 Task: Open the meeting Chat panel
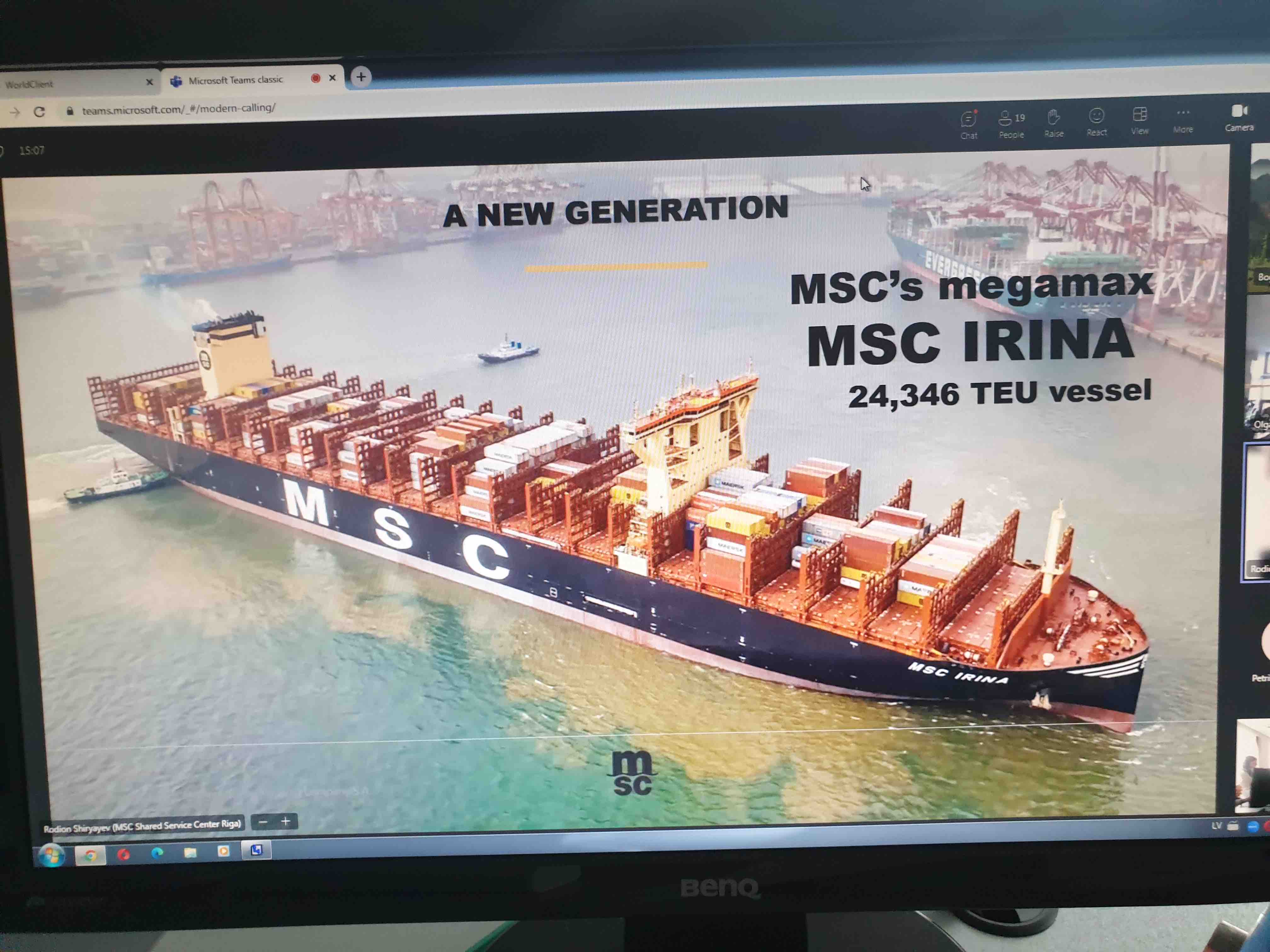point(969,125)
